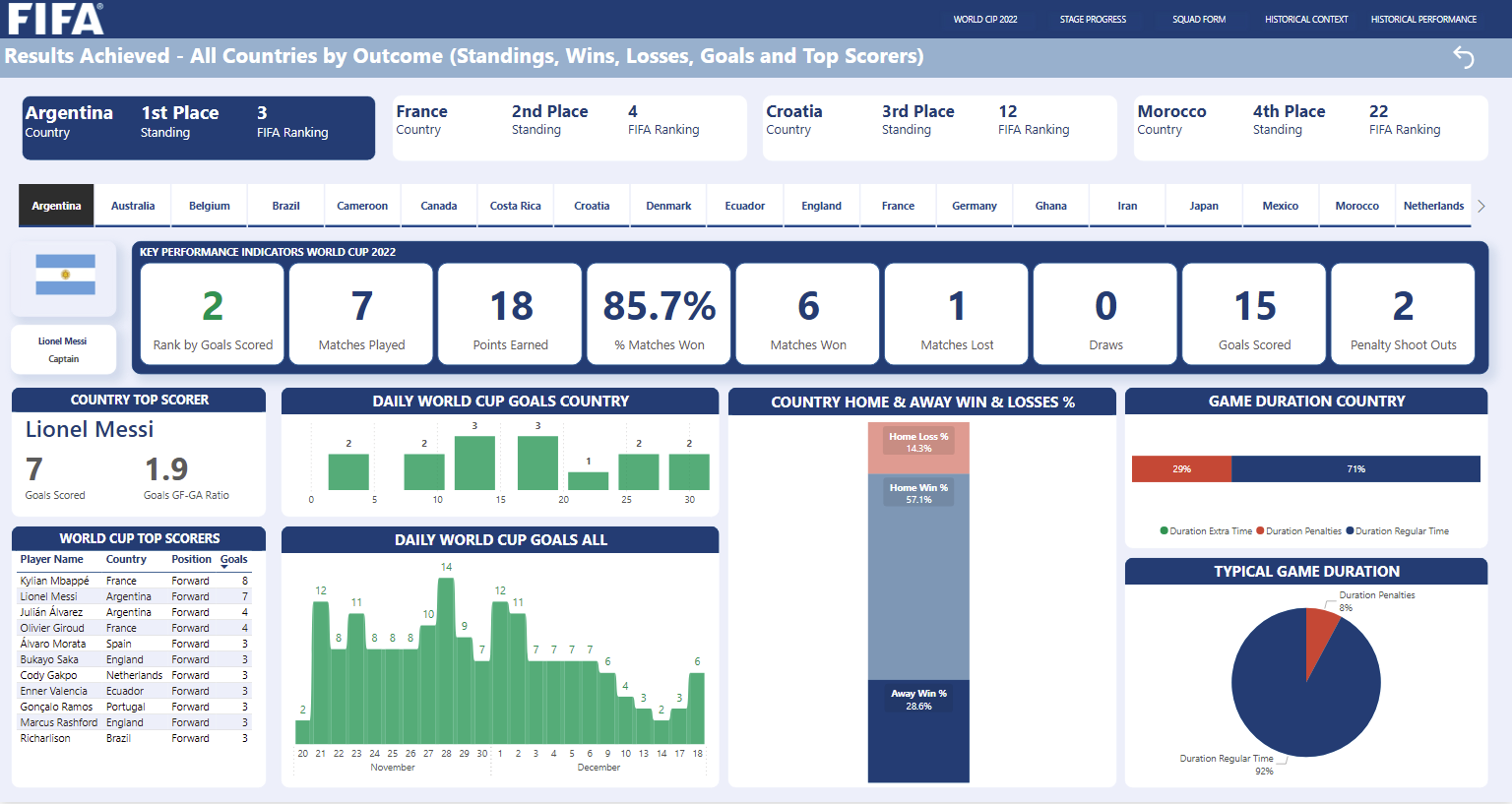Viewport: 1512px width, 804px height.
Task: Select the Netherlands country tab
Action: tap(1433, 206)
